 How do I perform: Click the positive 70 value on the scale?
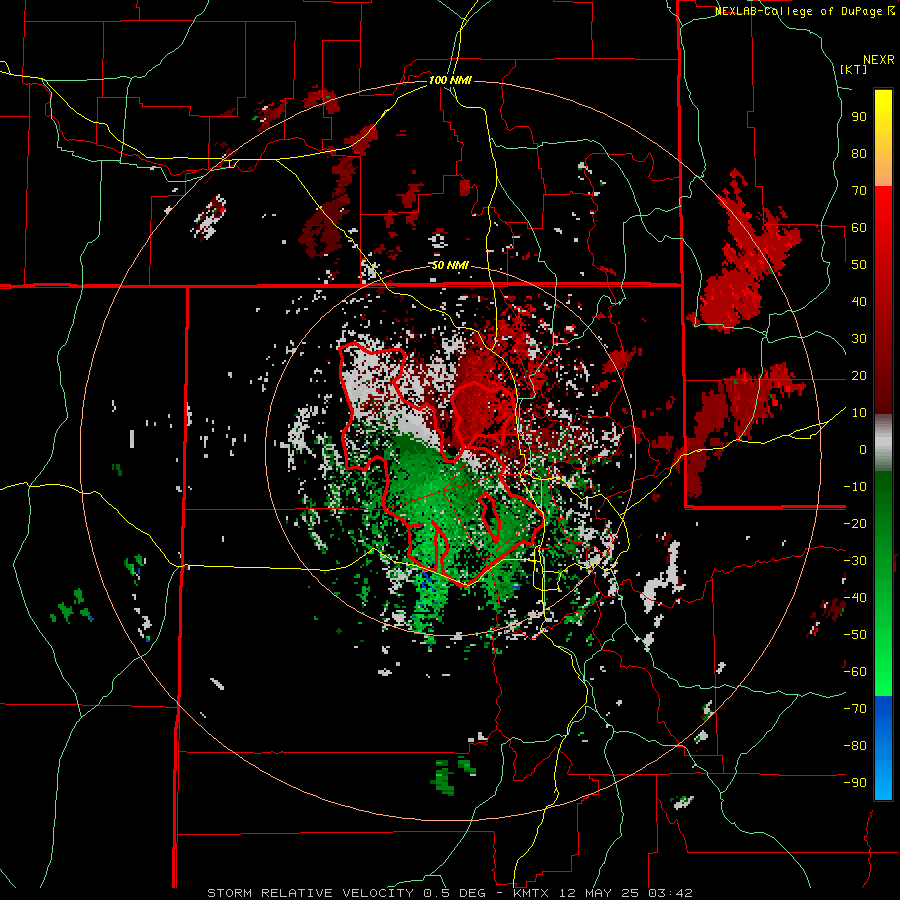point(859,191)
